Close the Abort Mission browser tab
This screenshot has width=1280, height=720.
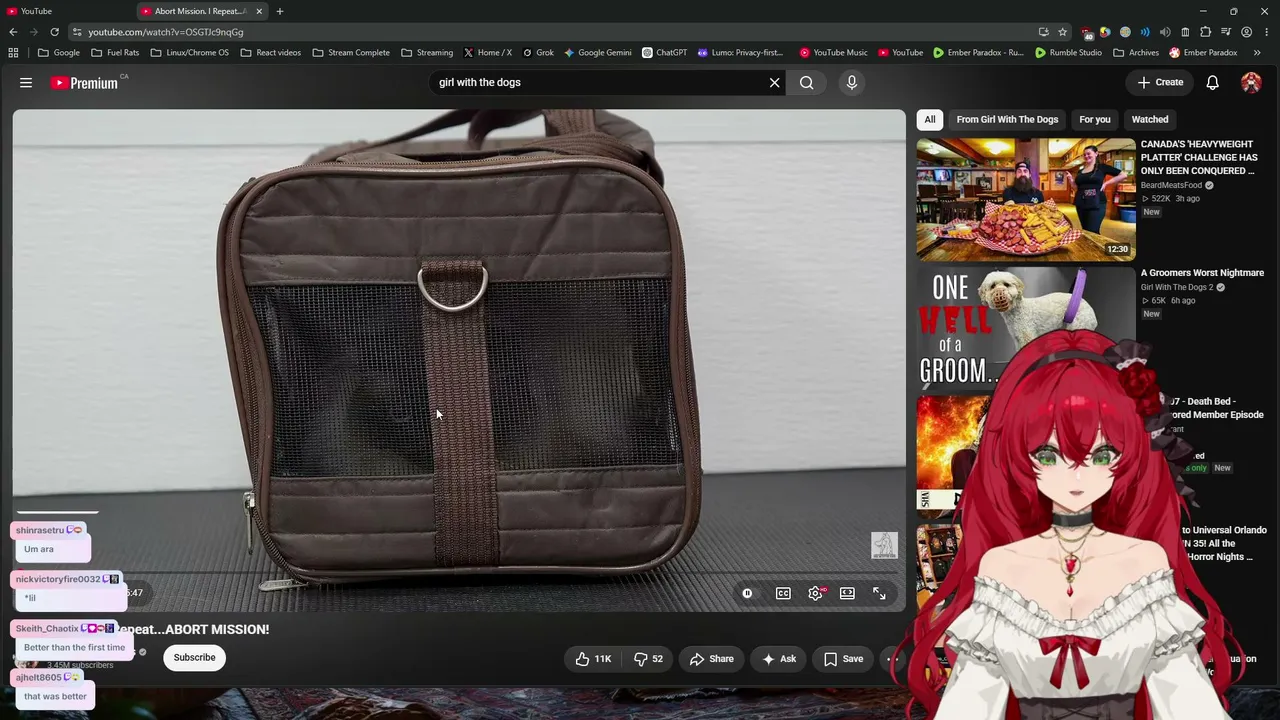[x=259, y=11]
